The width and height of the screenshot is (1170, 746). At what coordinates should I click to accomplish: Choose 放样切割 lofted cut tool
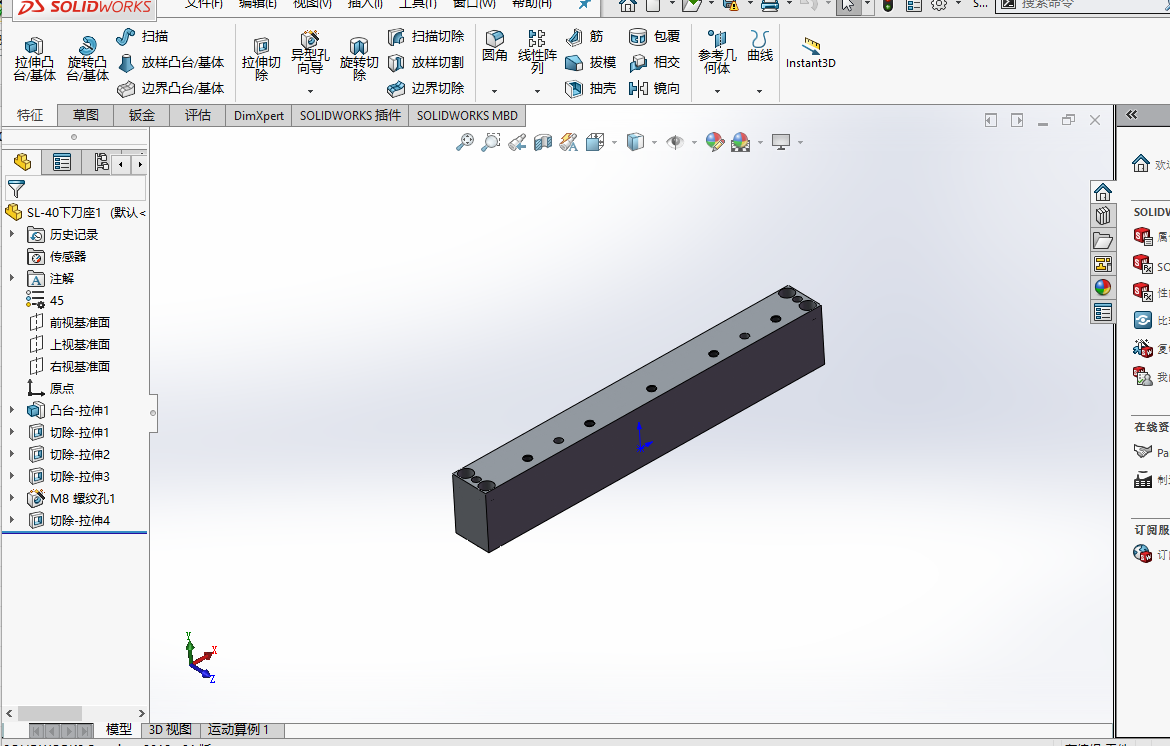coord(426,62)
